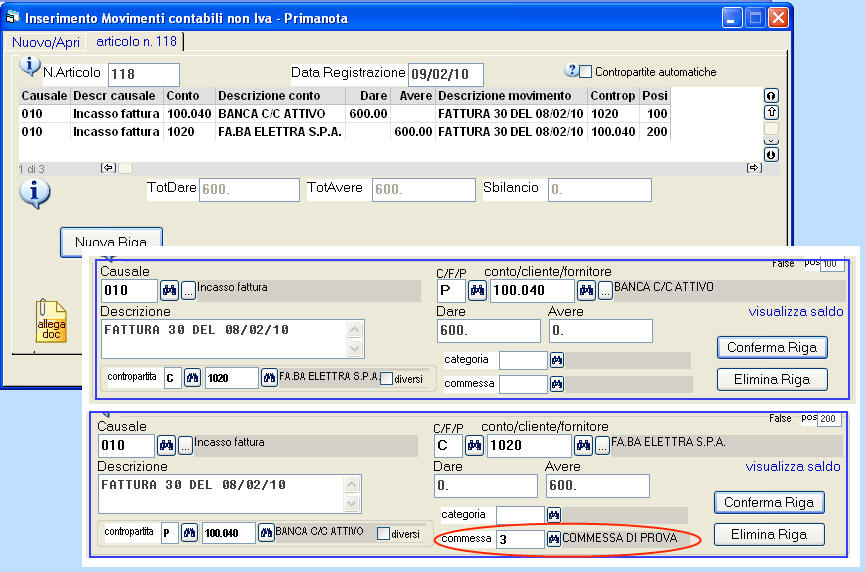Search binoculars beside 1020 account in second panel

[x=583, y=445]
